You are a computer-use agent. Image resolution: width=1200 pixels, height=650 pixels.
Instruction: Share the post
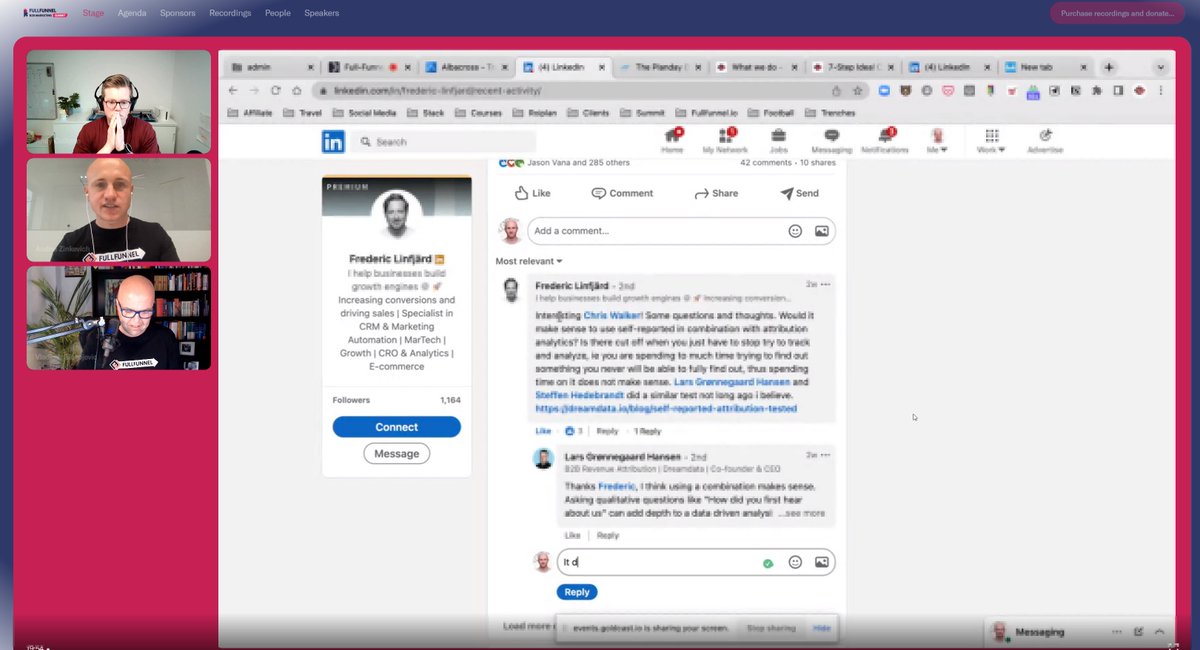coord(715,193)
